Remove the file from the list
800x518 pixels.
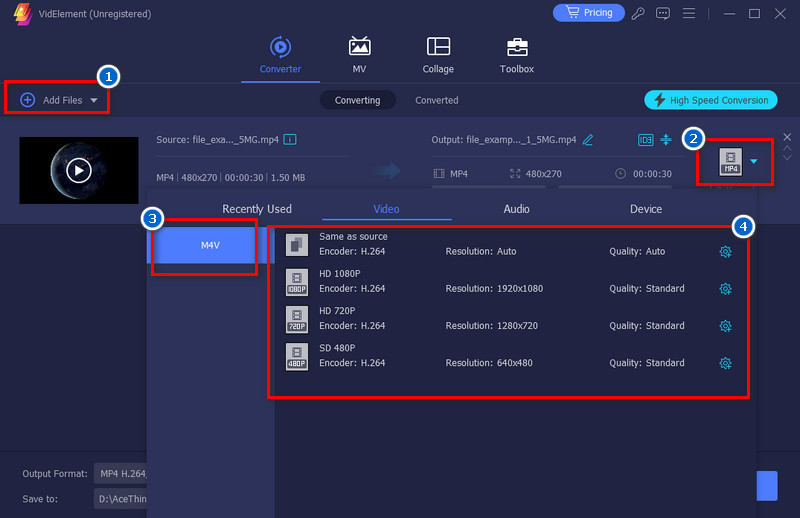pos(787,137)
